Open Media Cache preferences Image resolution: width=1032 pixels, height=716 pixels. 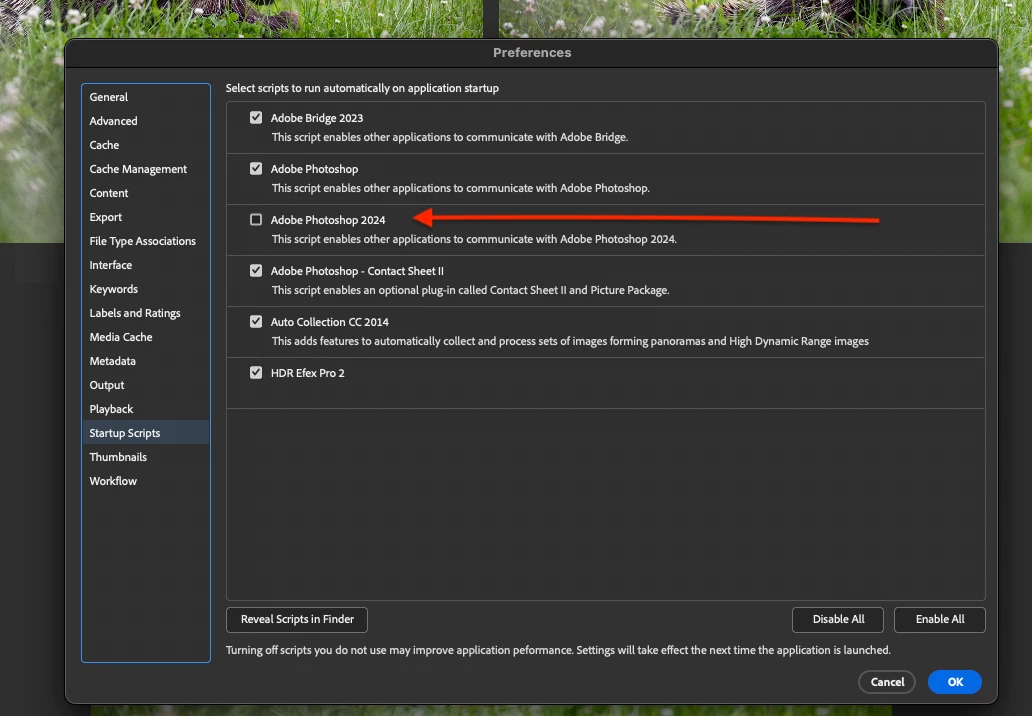tap(145, 337)
